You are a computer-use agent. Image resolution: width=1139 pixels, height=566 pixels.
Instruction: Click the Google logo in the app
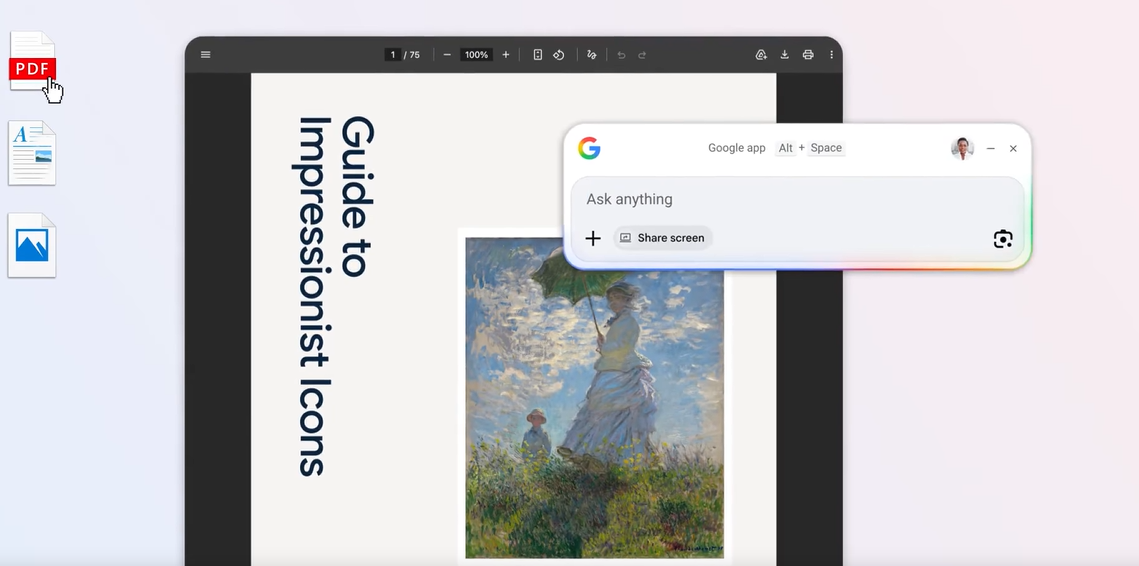(589, 148)
